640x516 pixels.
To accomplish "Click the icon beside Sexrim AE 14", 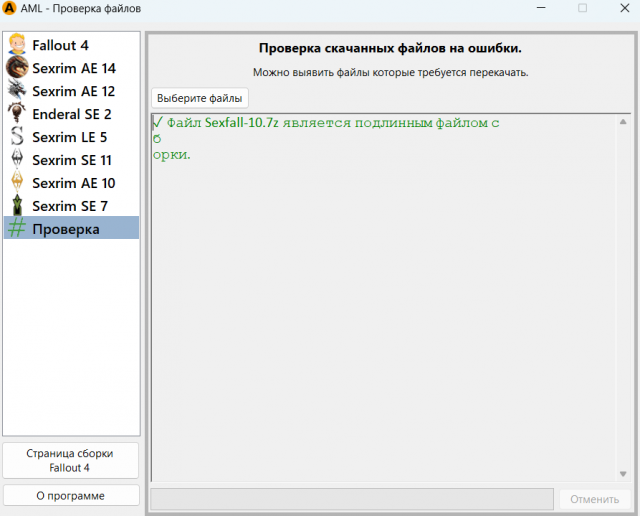I will pyautogui.click(x=17, y=68).
